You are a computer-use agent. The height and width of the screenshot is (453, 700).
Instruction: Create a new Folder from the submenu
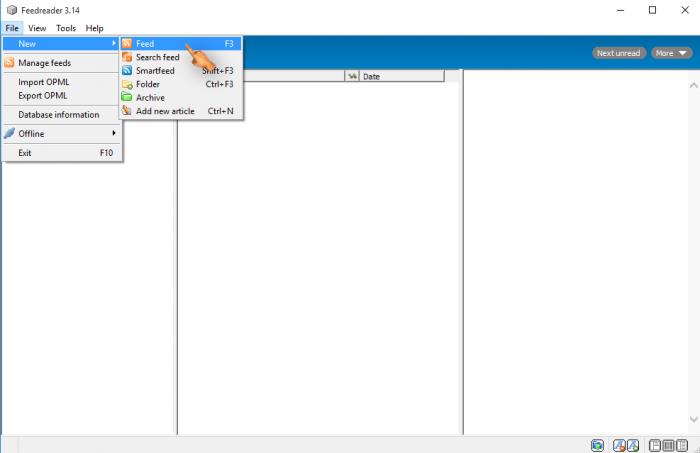[x=181, y=84]
